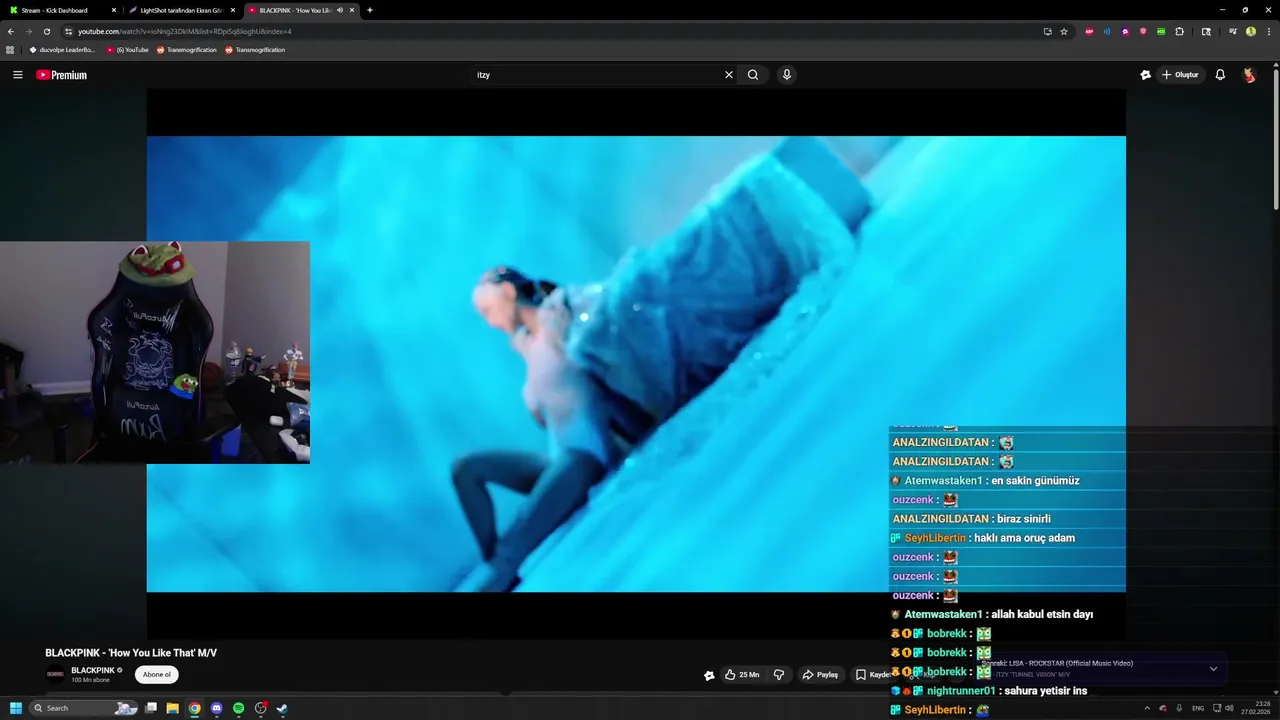Open Task View on the taskbar
1280x720 pixels.
click(151, 708)
